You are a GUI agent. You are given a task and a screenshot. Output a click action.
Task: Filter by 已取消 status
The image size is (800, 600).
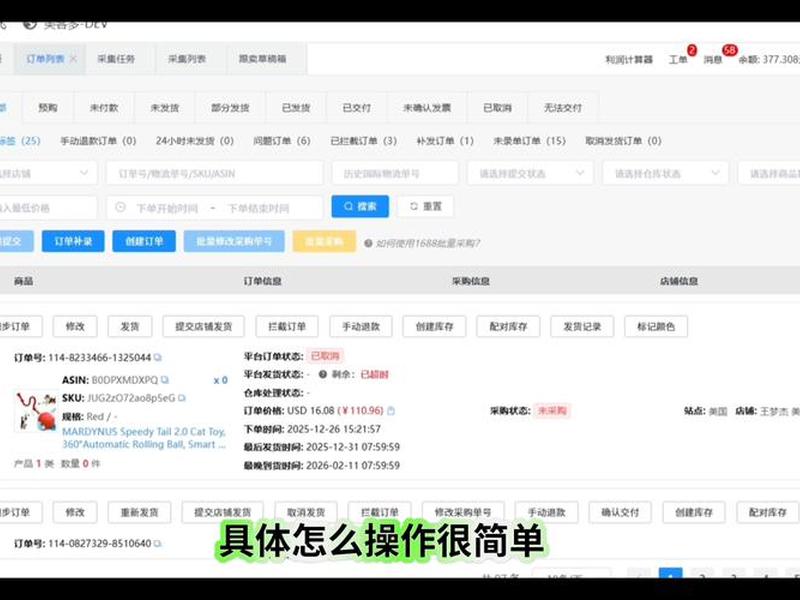coord(497,108)
